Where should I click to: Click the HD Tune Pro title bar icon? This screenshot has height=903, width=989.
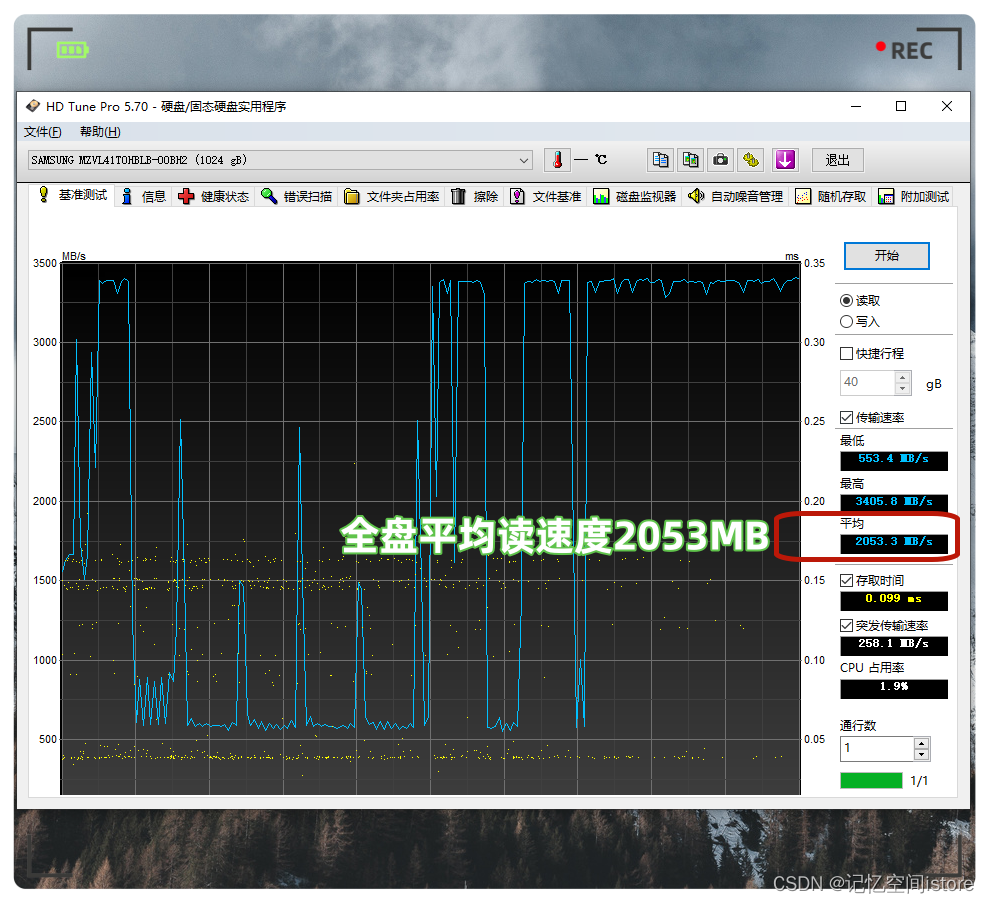(33, 106)
